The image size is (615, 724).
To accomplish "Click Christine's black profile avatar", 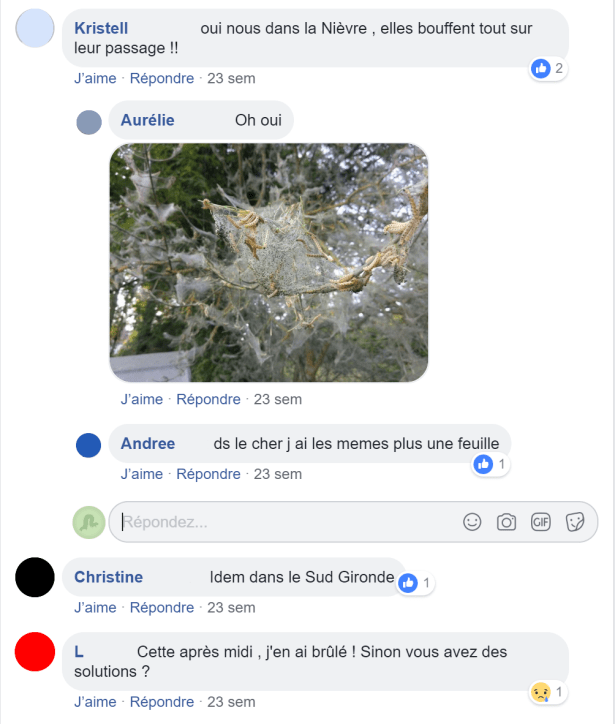I will [35, 577].
